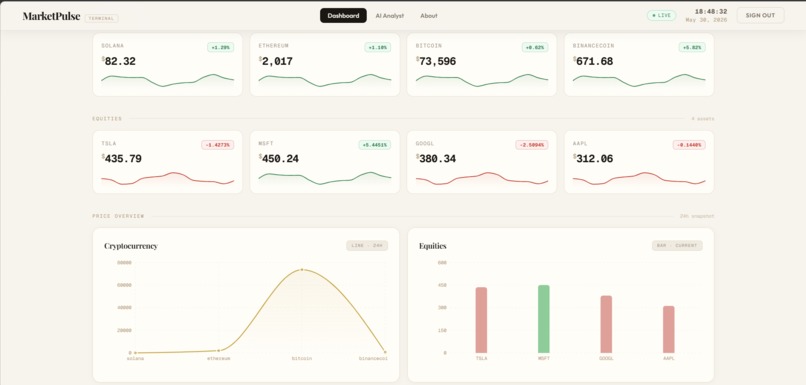Open the About page
Screen dimensions: 806x385
(429, 15)
